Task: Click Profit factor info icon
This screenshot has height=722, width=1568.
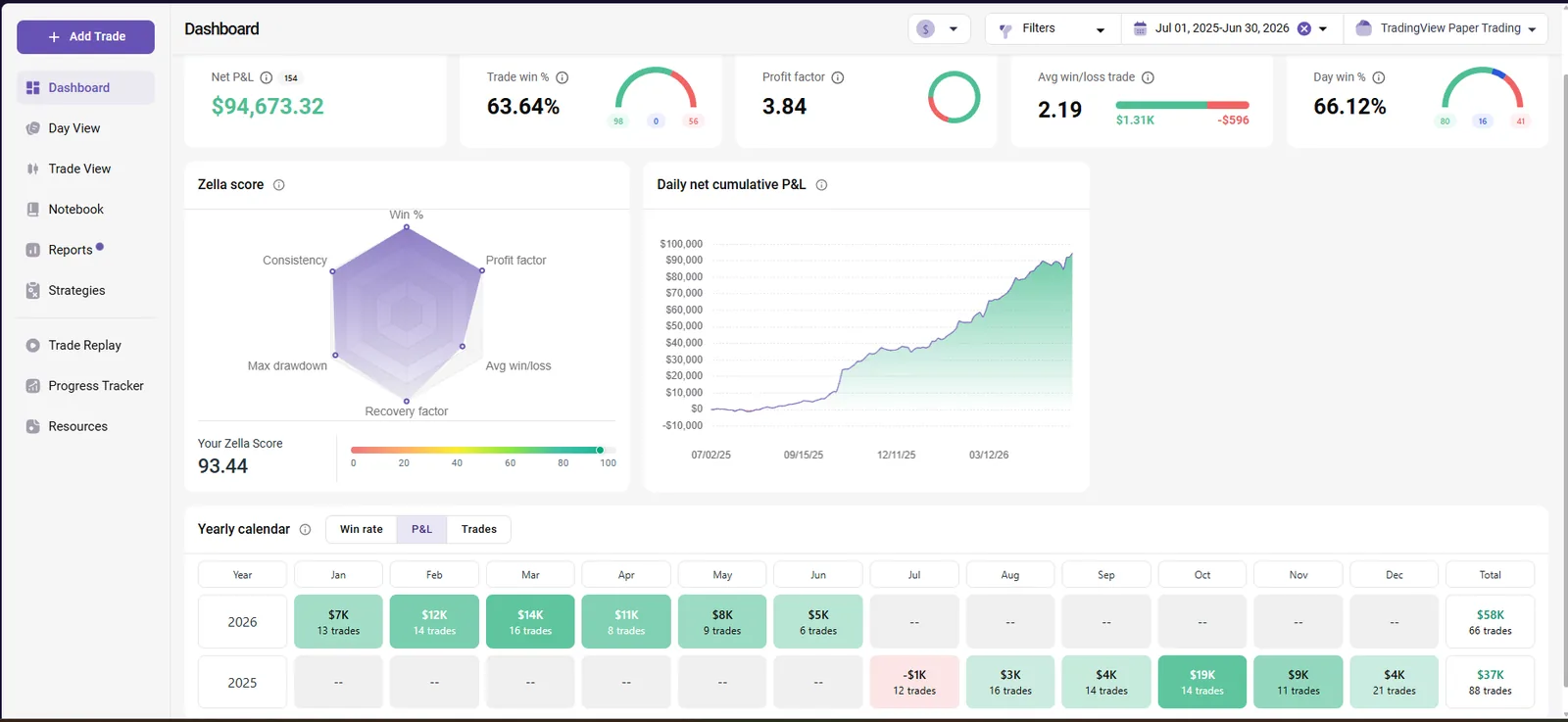Action: point(838,77)
